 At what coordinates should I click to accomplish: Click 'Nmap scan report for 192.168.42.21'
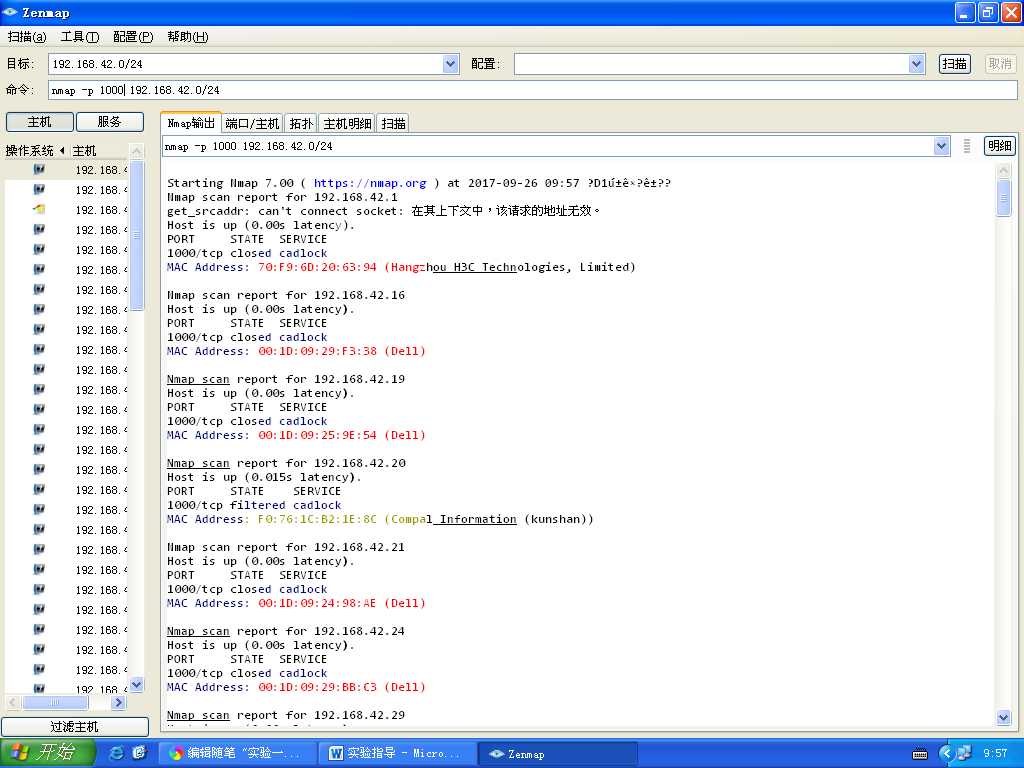[x=286, y=547]
